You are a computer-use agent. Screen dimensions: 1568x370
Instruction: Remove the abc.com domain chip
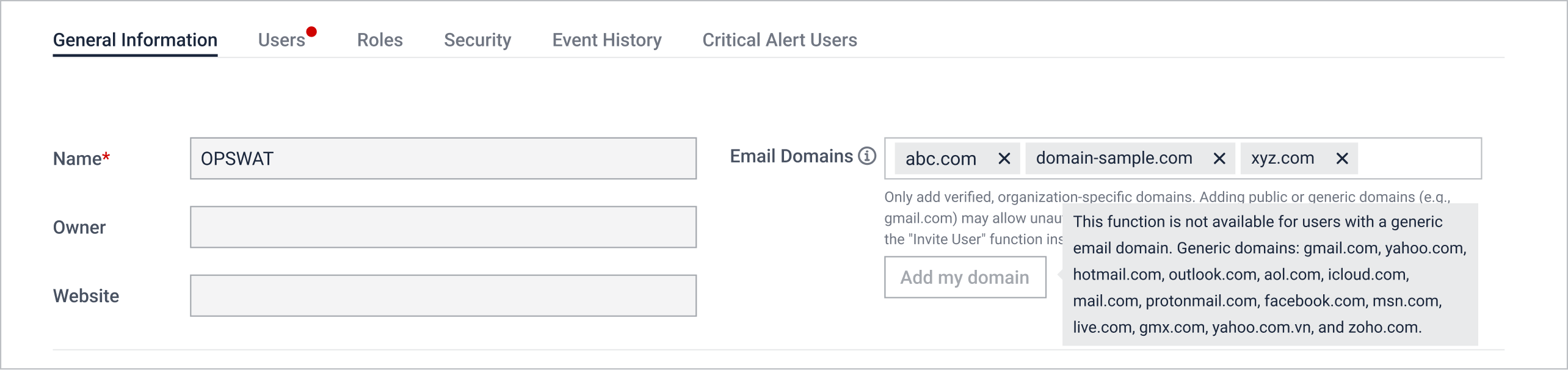(1004, 159)
